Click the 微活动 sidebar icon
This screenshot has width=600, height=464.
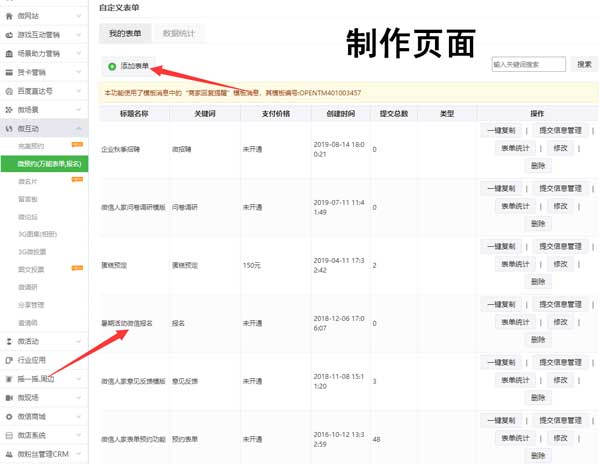click(x=9, y=341)
